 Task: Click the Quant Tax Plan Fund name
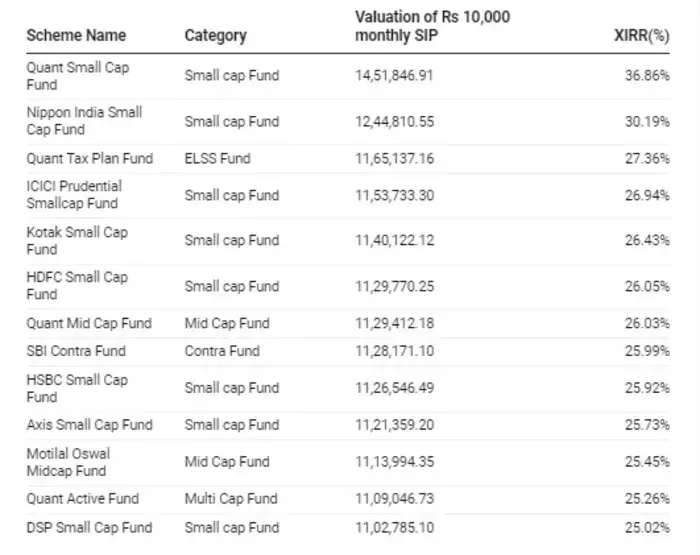pyautogui.click(x=89, y=158)
